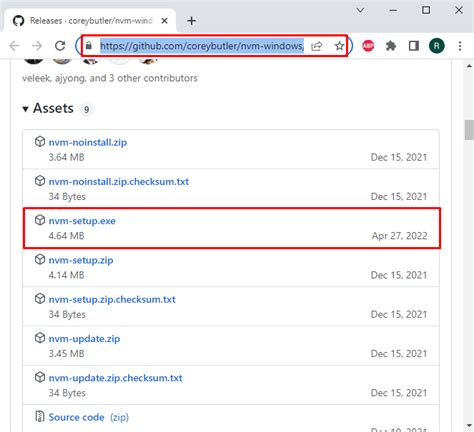The height and width of the screenshot is (432, 474).
Task: Open the profile avatar labeled R
Action: pos(437,46)
